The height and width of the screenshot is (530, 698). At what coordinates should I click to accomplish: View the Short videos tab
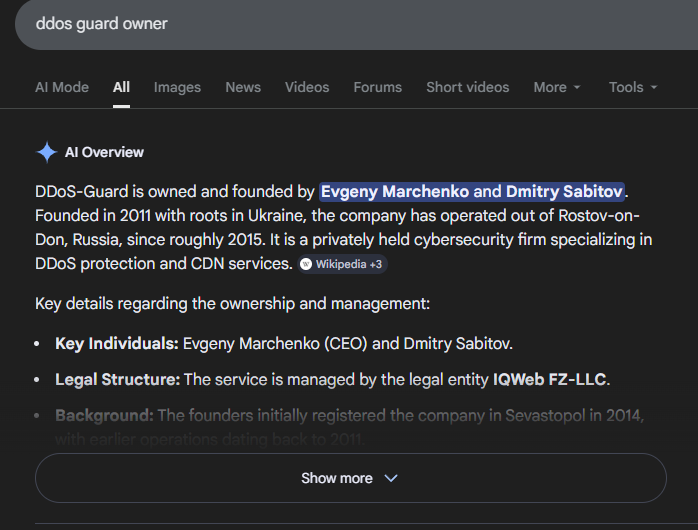[467, 87]
